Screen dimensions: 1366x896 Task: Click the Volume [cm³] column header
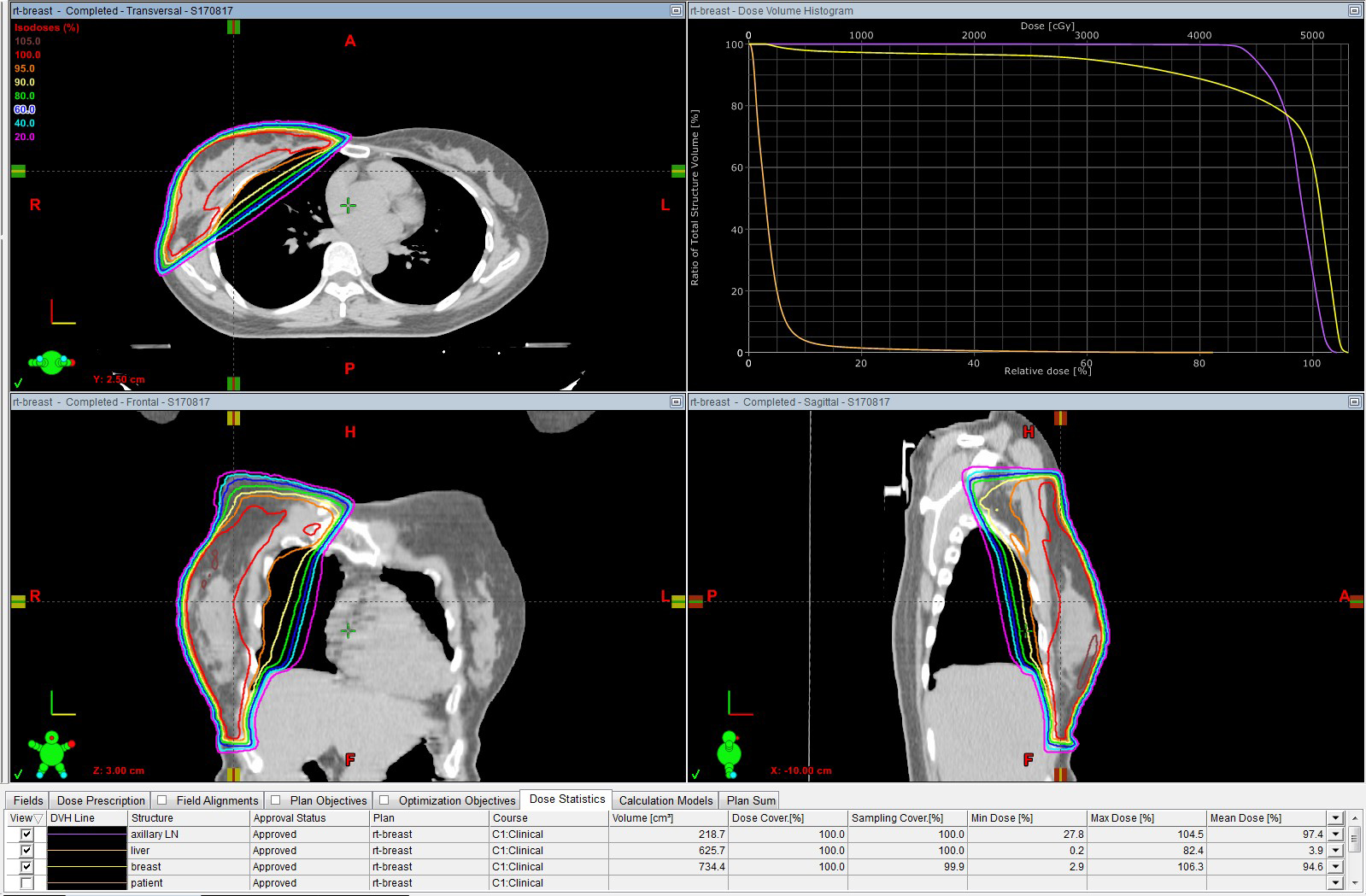click(x=668, y=818)
